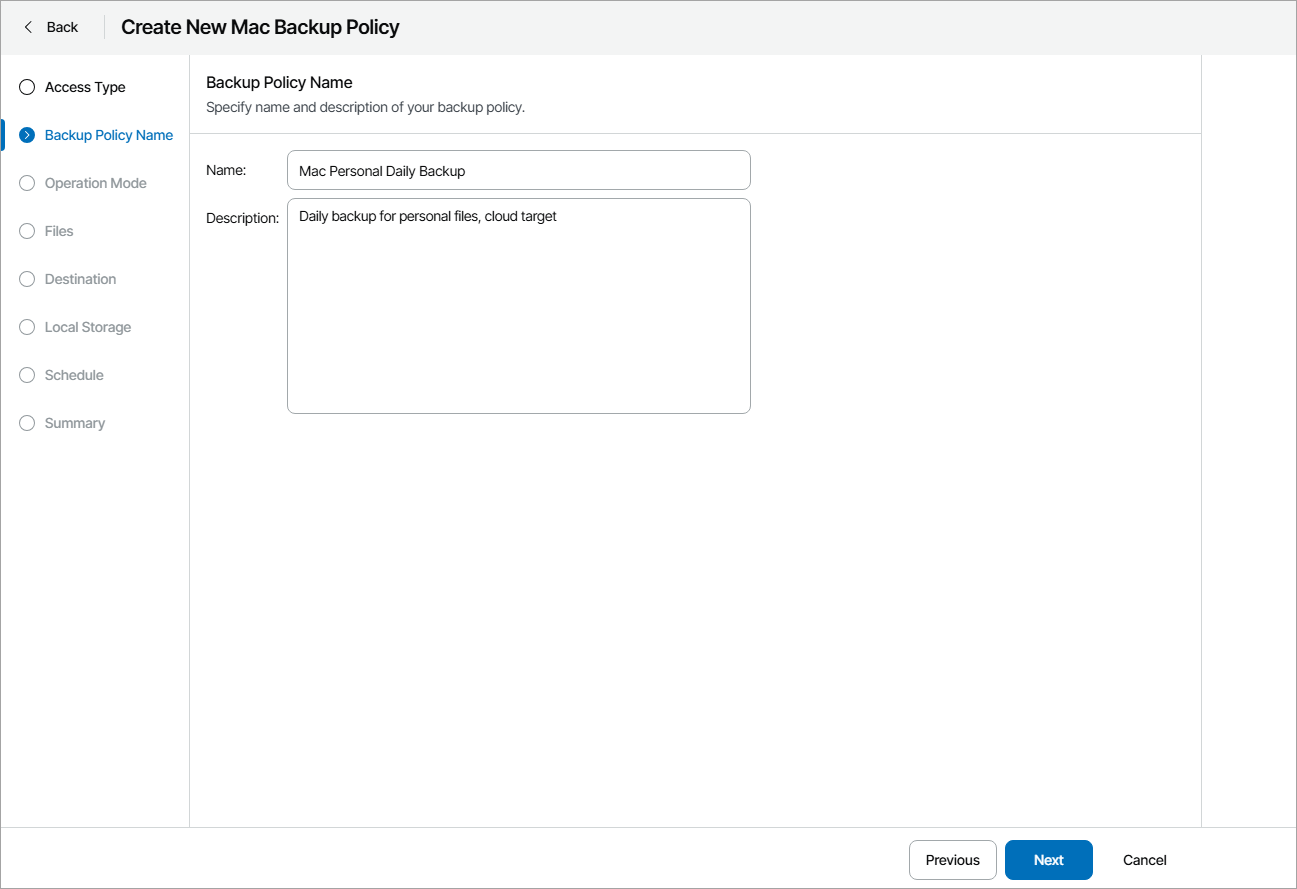Viewport: 1297px width, 889px height.
Task: Select the Access Type unfilled radio circle
Action: click(x=26, y=87)
